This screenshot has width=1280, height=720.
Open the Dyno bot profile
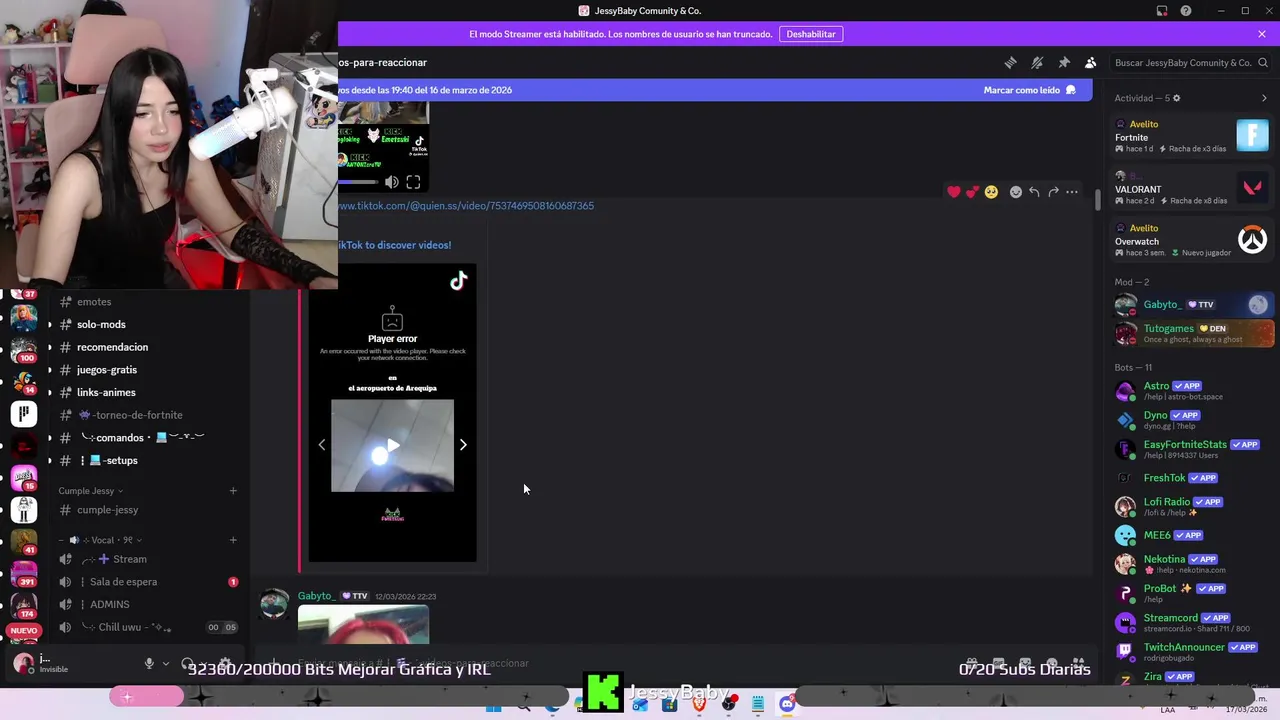(1193, 420)
